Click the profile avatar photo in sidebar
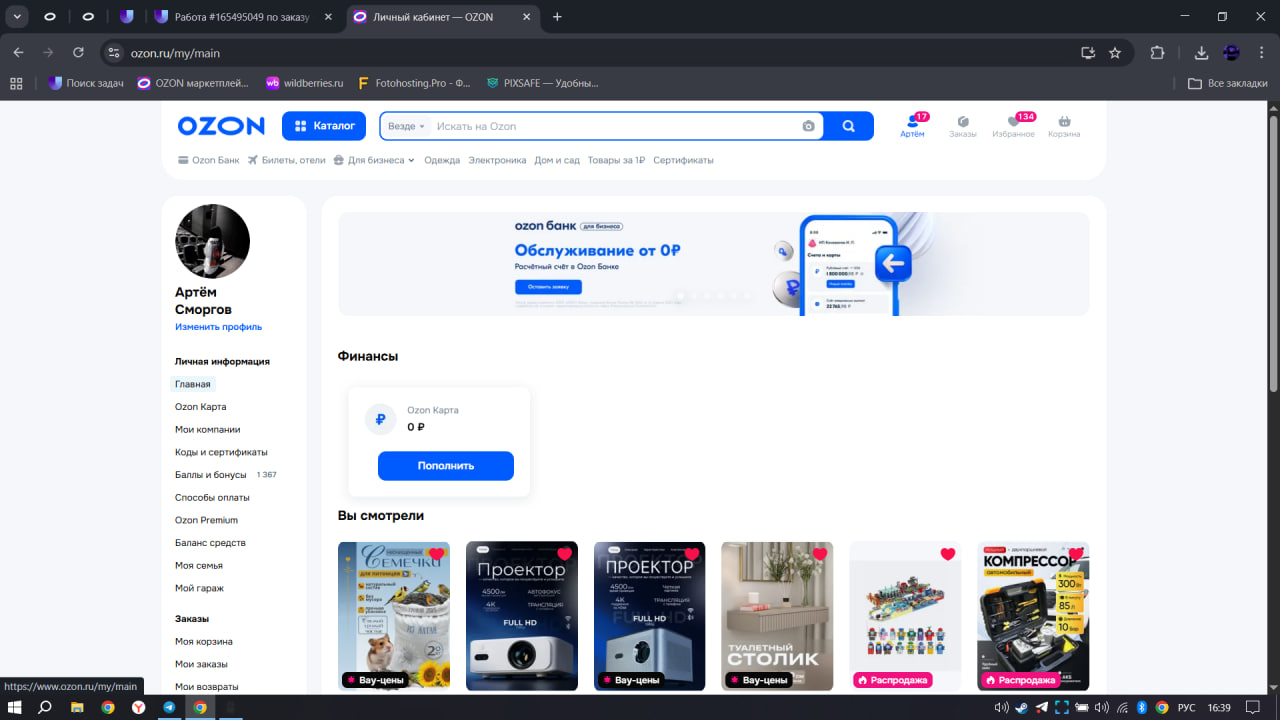This screenshot has height=720, width=1280. tap(212, 241)
